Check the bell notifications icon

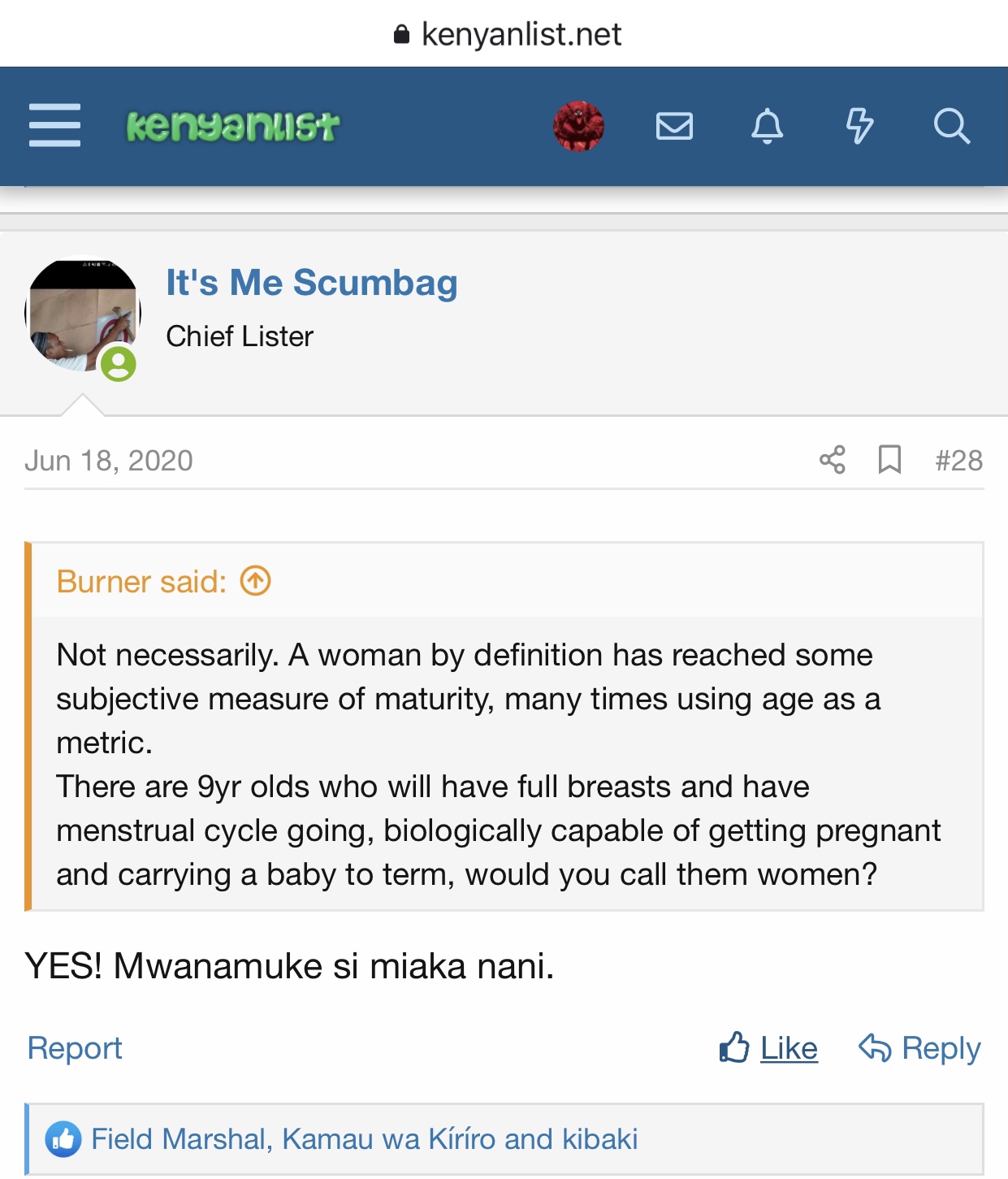767,126
